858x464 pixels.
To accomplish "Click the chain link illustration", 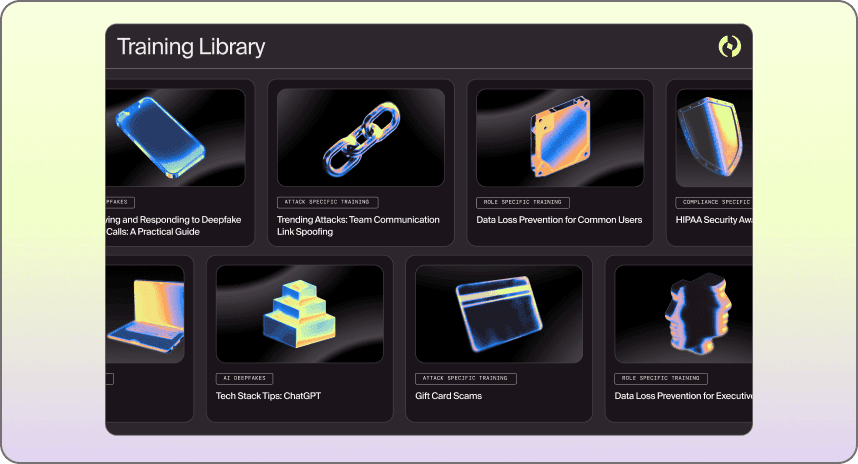I will click(x=360, y=137).
